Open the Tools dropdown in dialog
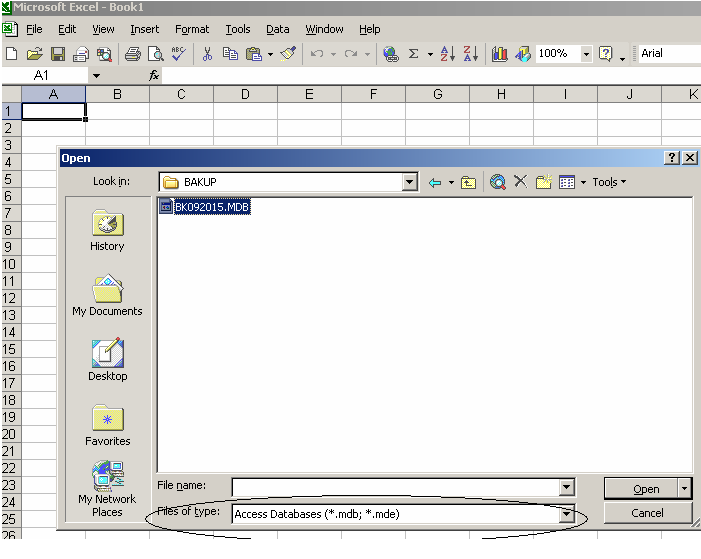Viewport: 701px width, 559px height. pyautogui.click(x=609, y=182)
